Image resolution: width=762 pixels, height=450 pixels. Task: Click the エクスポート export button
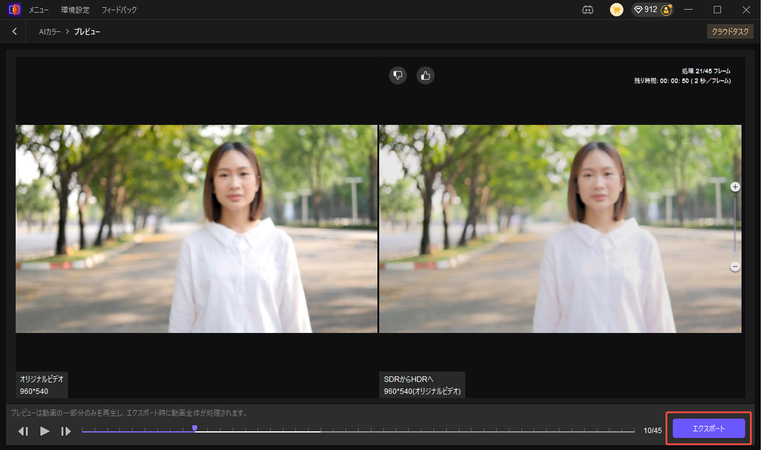tap(709, 428)
